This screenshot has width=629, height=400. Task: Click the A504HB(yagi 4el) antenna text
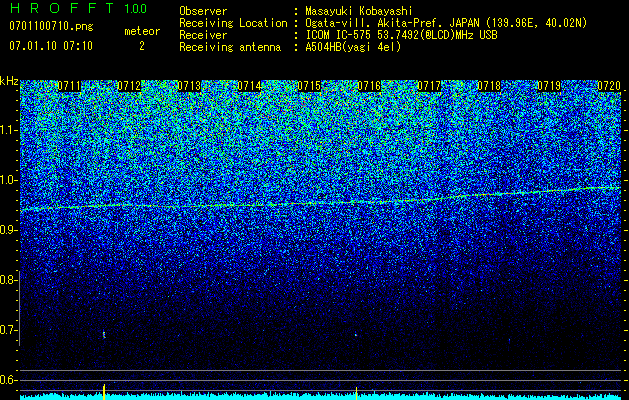pos(353,47)
